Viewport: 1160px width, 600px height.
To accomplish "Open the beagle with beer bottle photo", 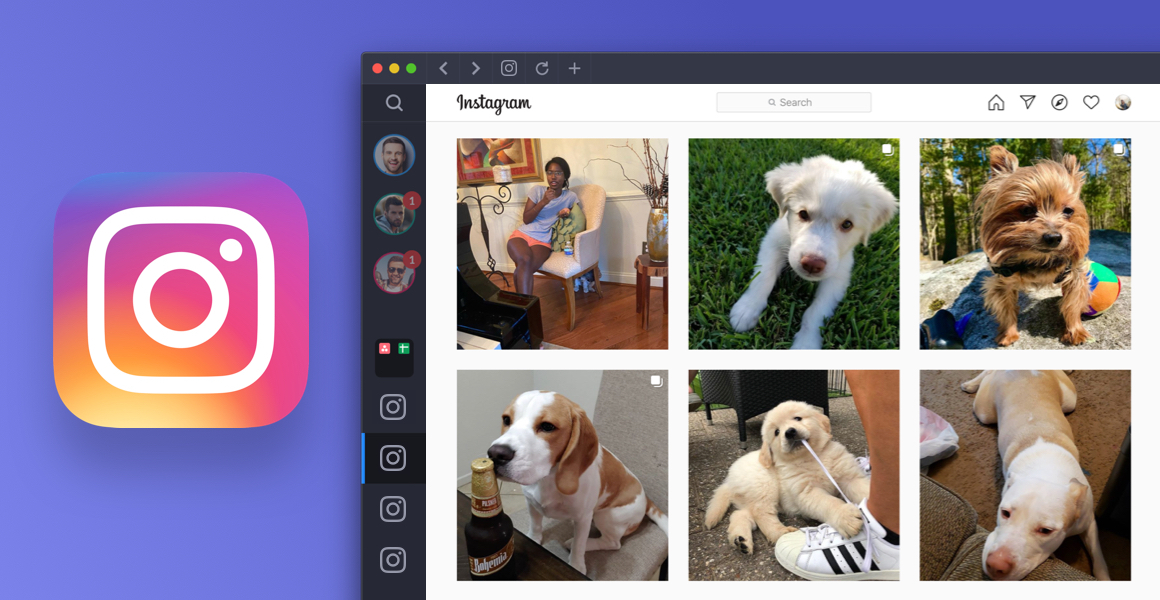I will coord(562,475).
